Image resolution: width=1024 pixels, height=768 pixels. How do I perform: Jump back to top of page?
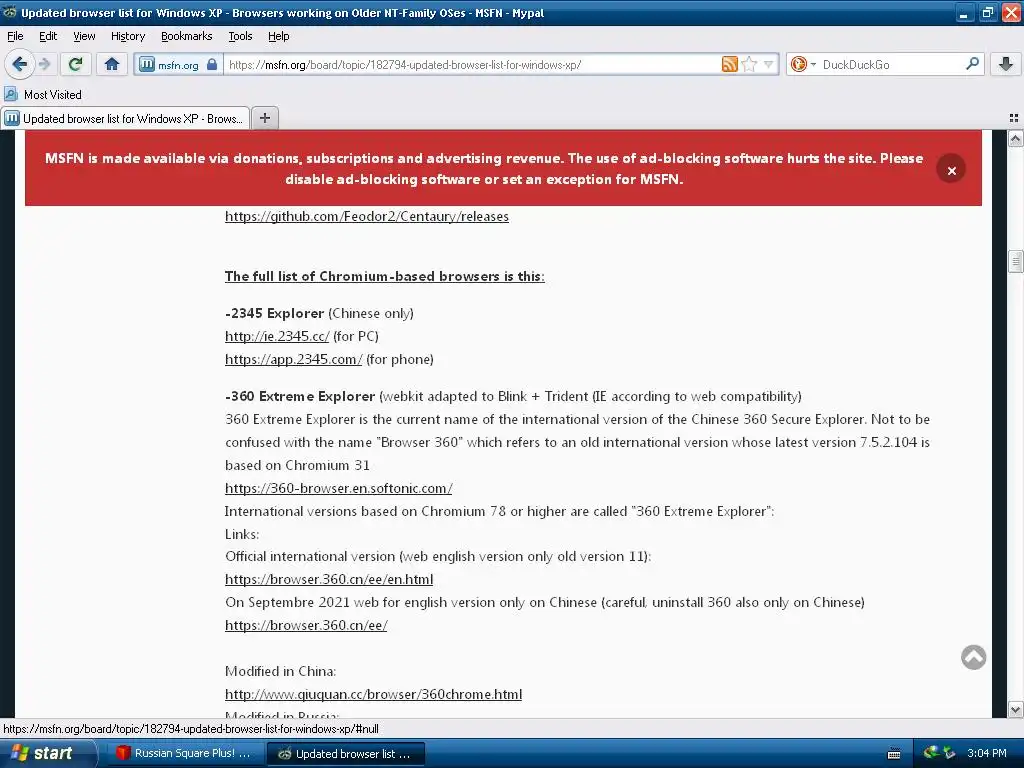pos(973,657)
